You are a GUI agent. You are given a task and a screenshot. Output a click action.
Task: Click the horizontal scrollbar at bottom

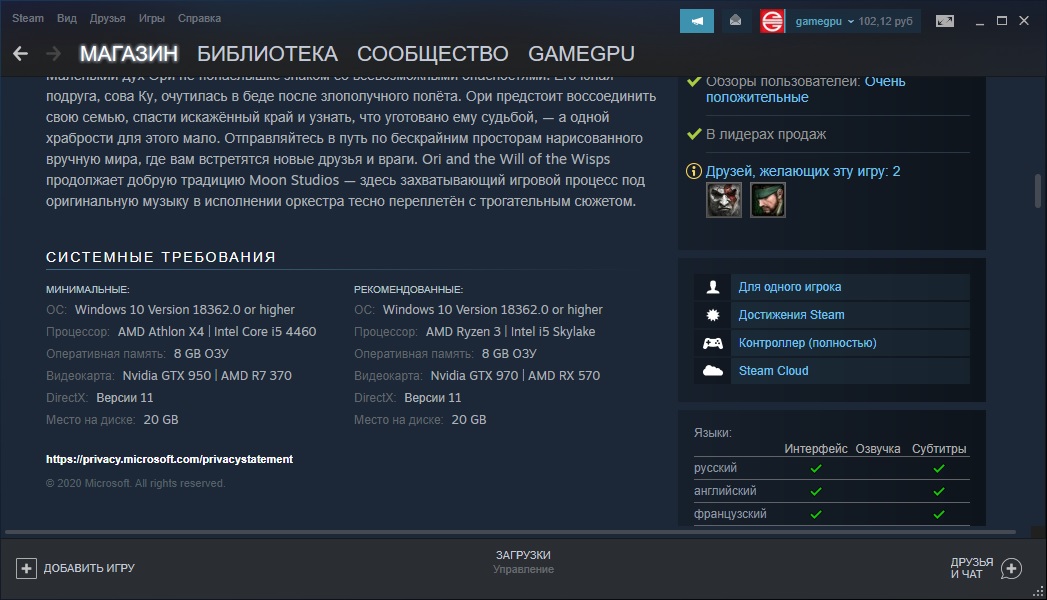click(x=510, y=533)
